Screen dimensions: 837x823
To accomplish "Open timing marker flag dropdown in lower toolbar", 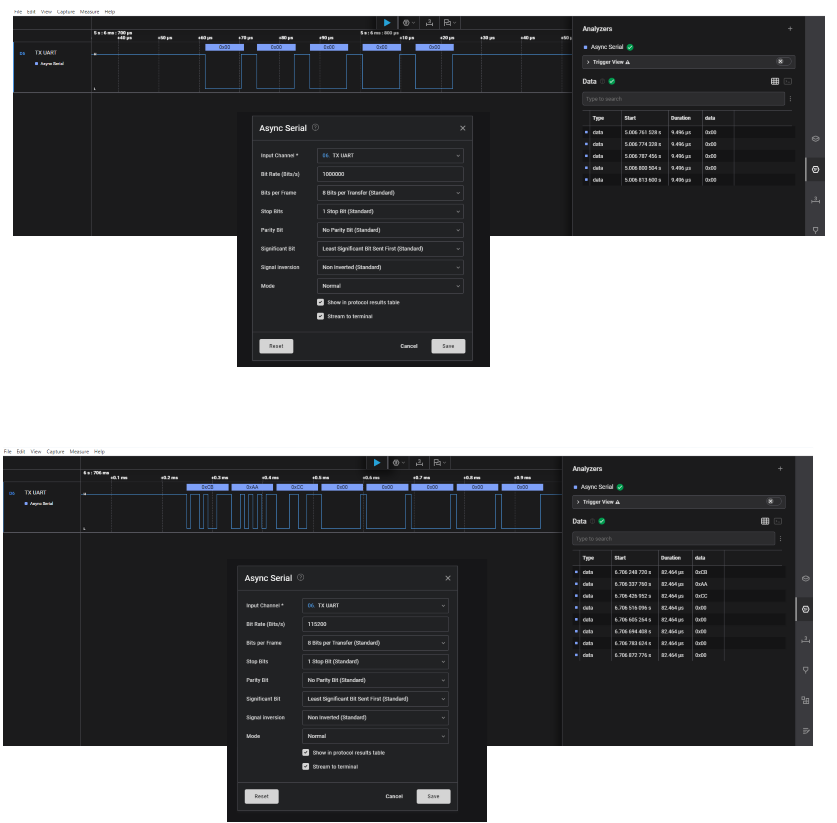I will pyautogui.click(x=439, y=463).
